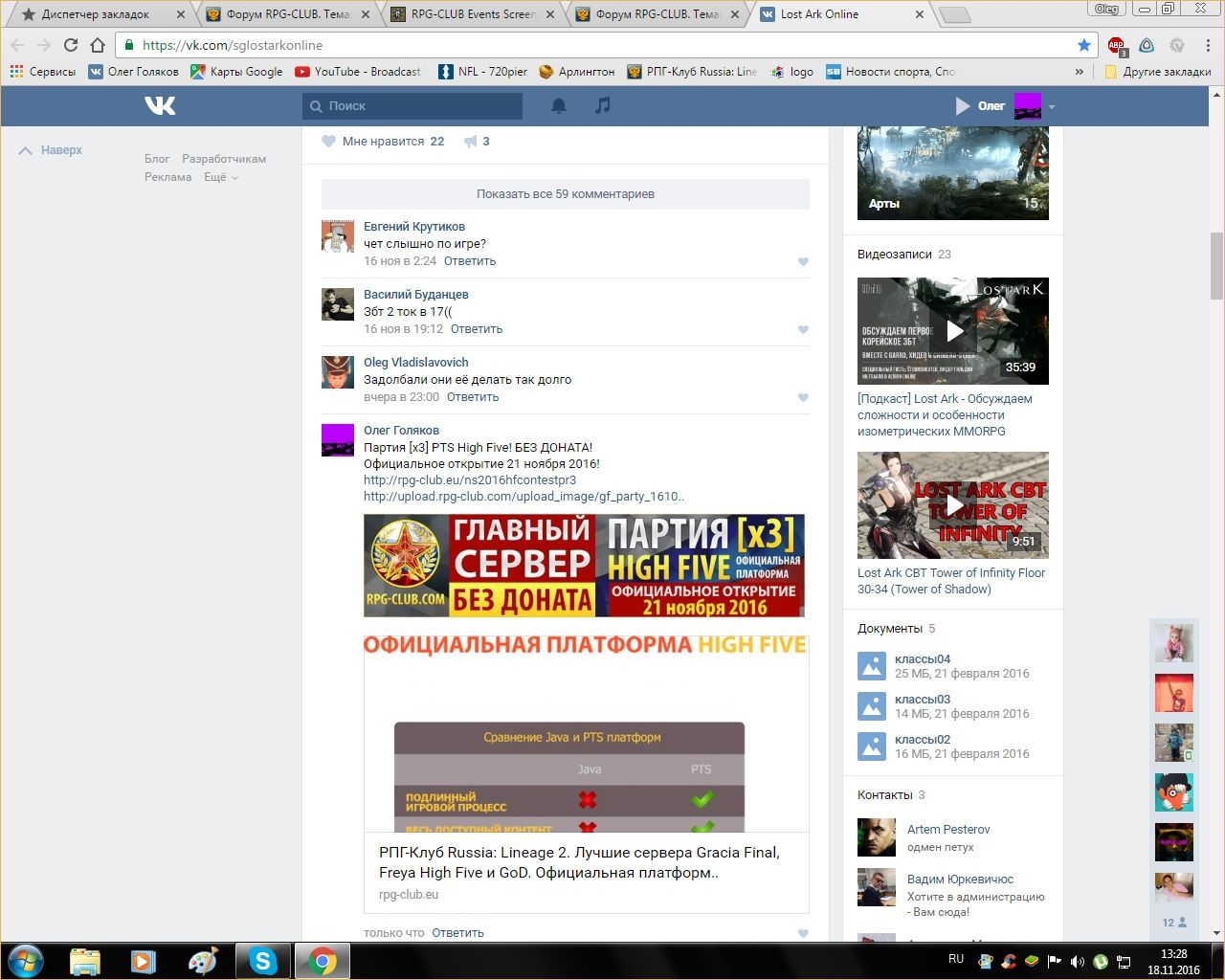
Task: Open the music note icon in header
Action: pyautogui.click(x=602, y=105)
